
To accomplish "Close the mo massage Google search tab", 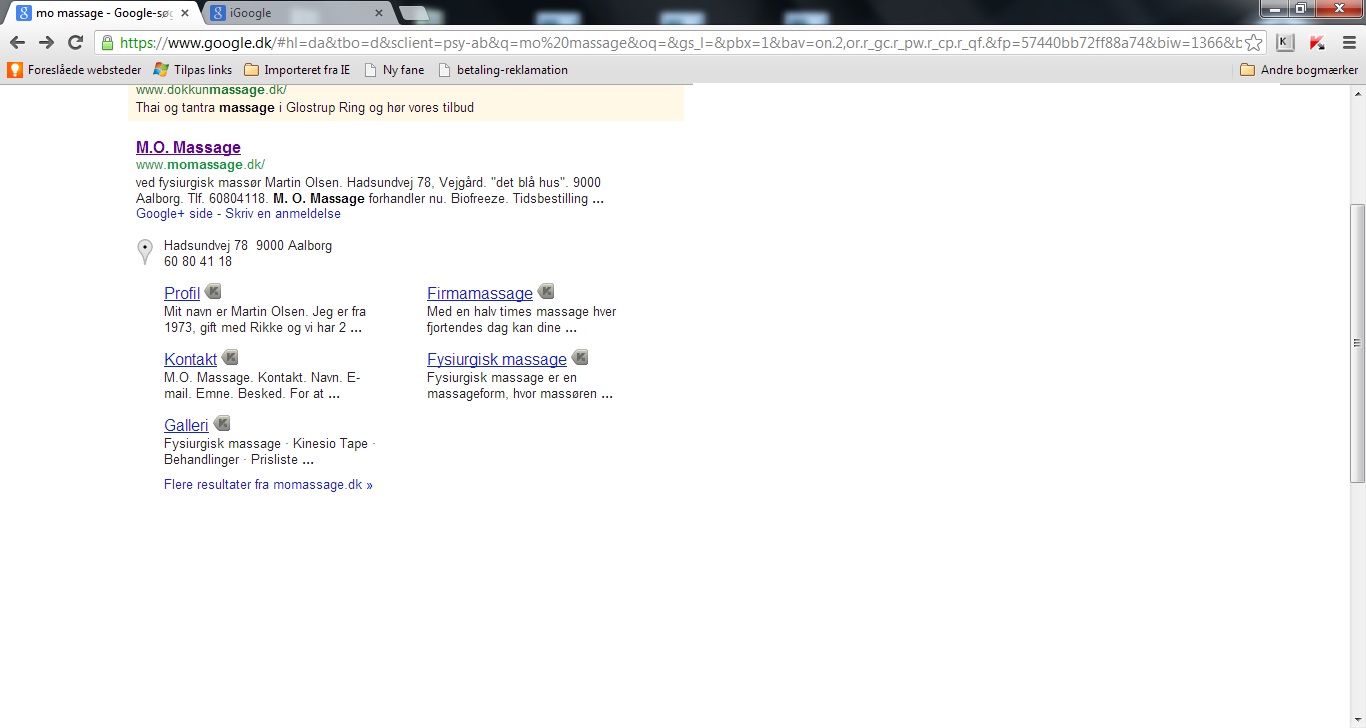I will [185, 13].
